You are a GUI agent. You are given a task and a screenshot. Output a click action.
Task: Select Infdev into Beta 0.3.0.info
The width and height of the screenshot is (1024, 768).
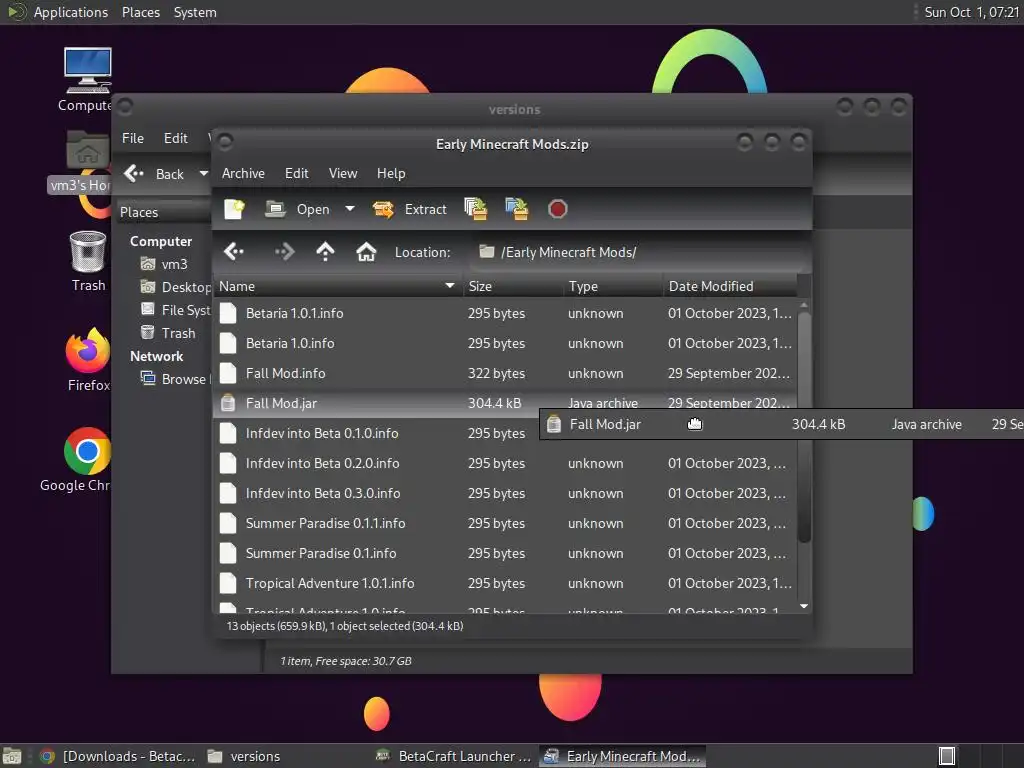click(x=505, y=493)
